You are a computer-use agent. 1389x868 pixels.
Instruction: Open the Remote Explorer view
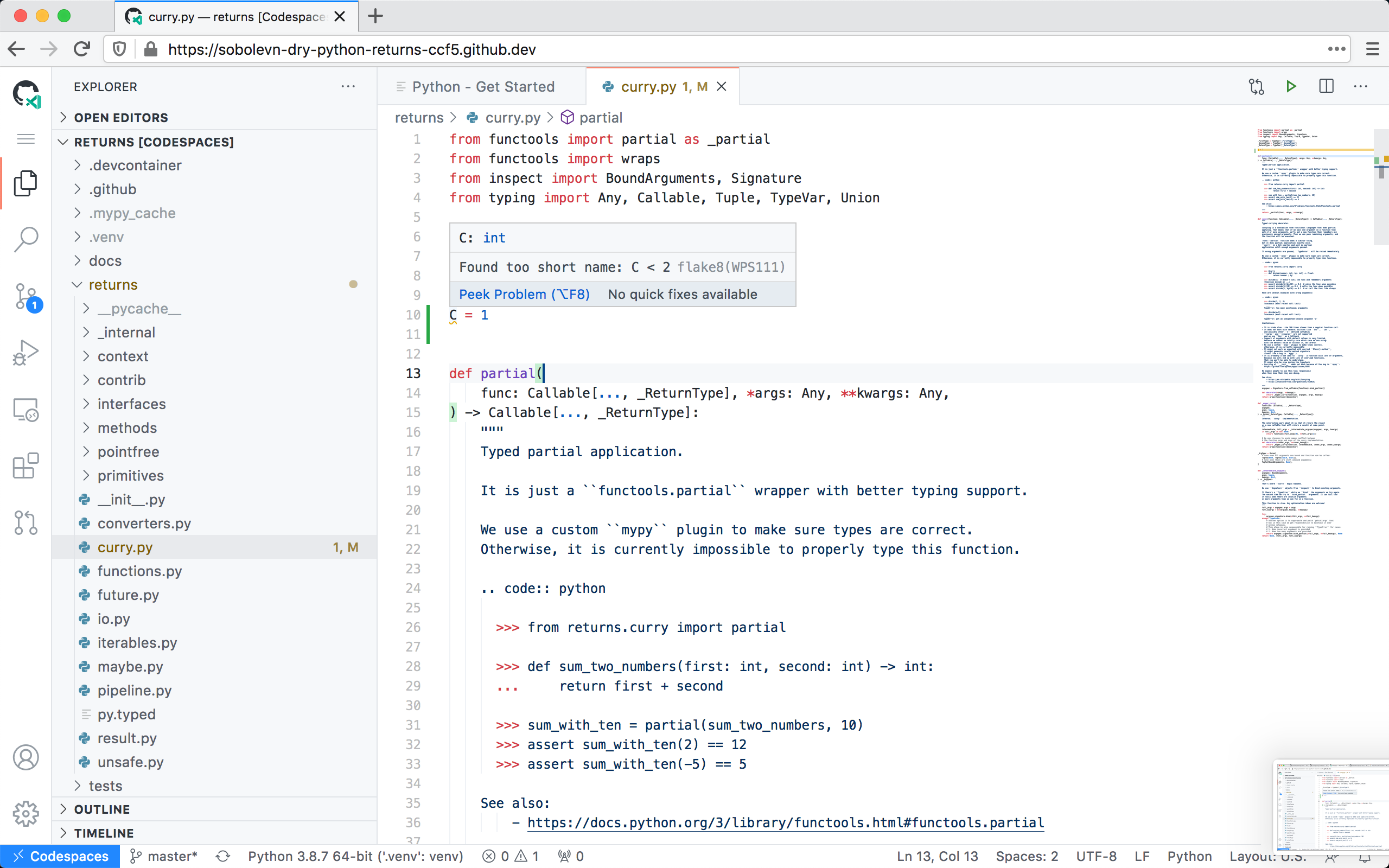(26, 409)
